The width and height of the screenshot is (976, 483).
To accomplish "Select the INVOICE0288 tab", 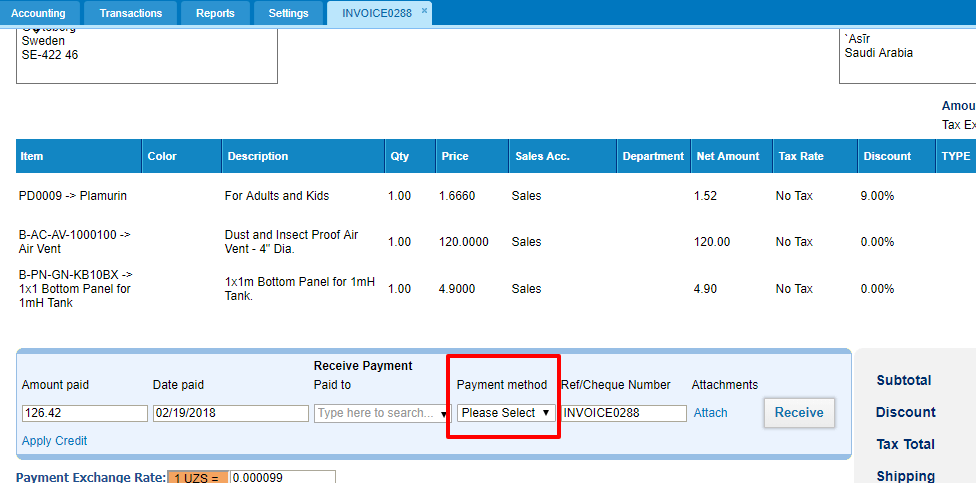I will click(375, 13).
